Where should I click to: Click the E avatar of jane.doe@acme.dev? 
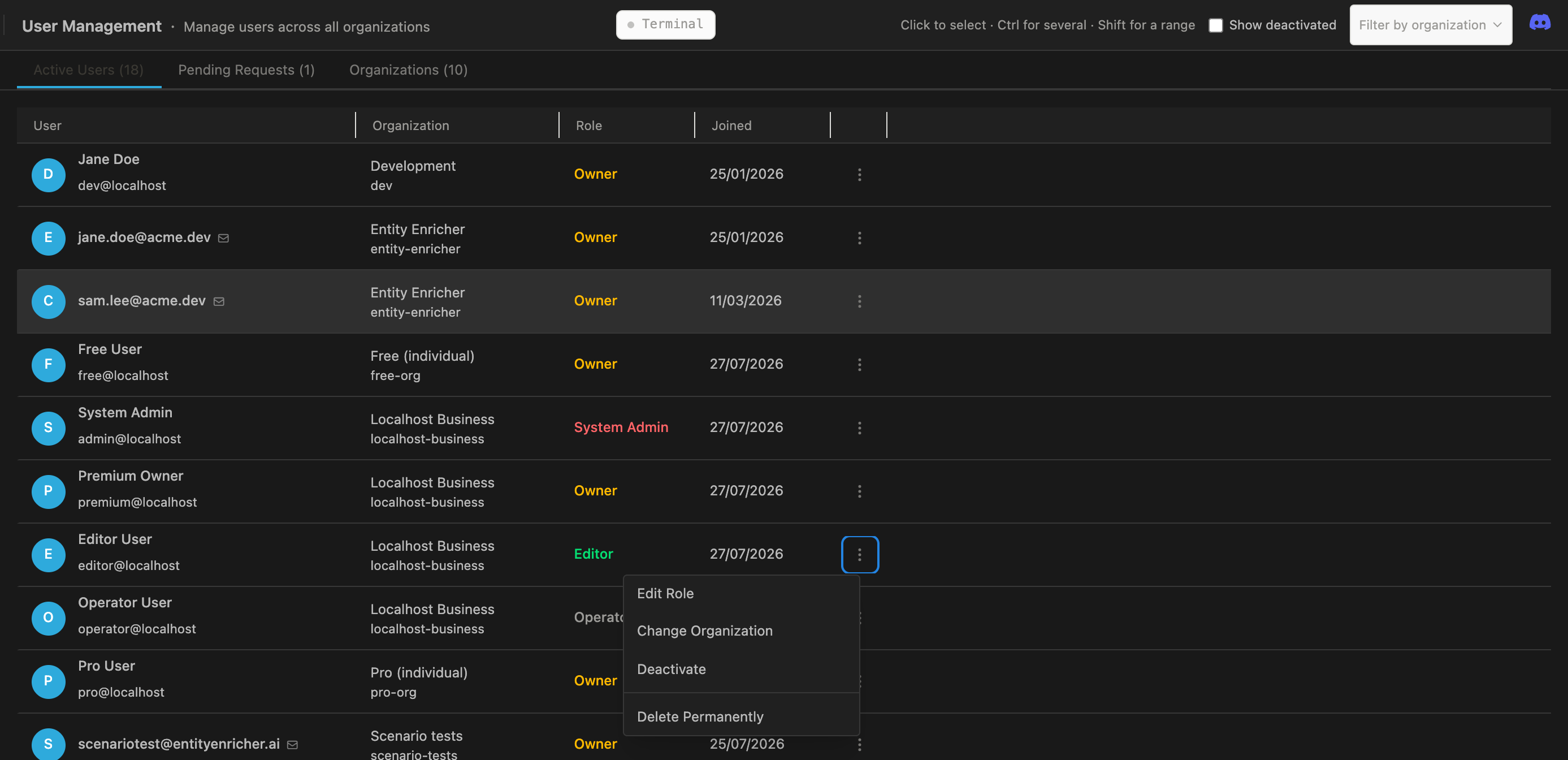[x=48, y=238]
